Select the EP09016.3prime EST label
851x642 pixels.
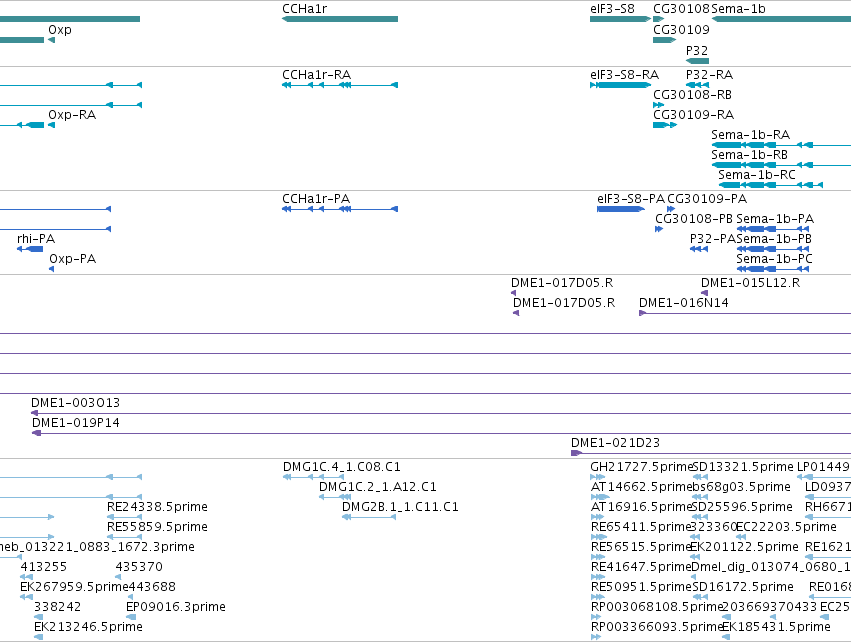pos(176,607)
